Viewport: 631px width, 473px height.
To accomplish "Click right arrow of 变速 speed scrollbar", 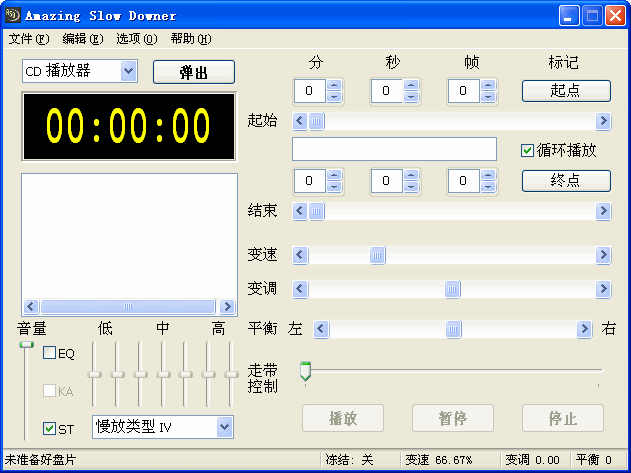I will (x=603, y=254).
